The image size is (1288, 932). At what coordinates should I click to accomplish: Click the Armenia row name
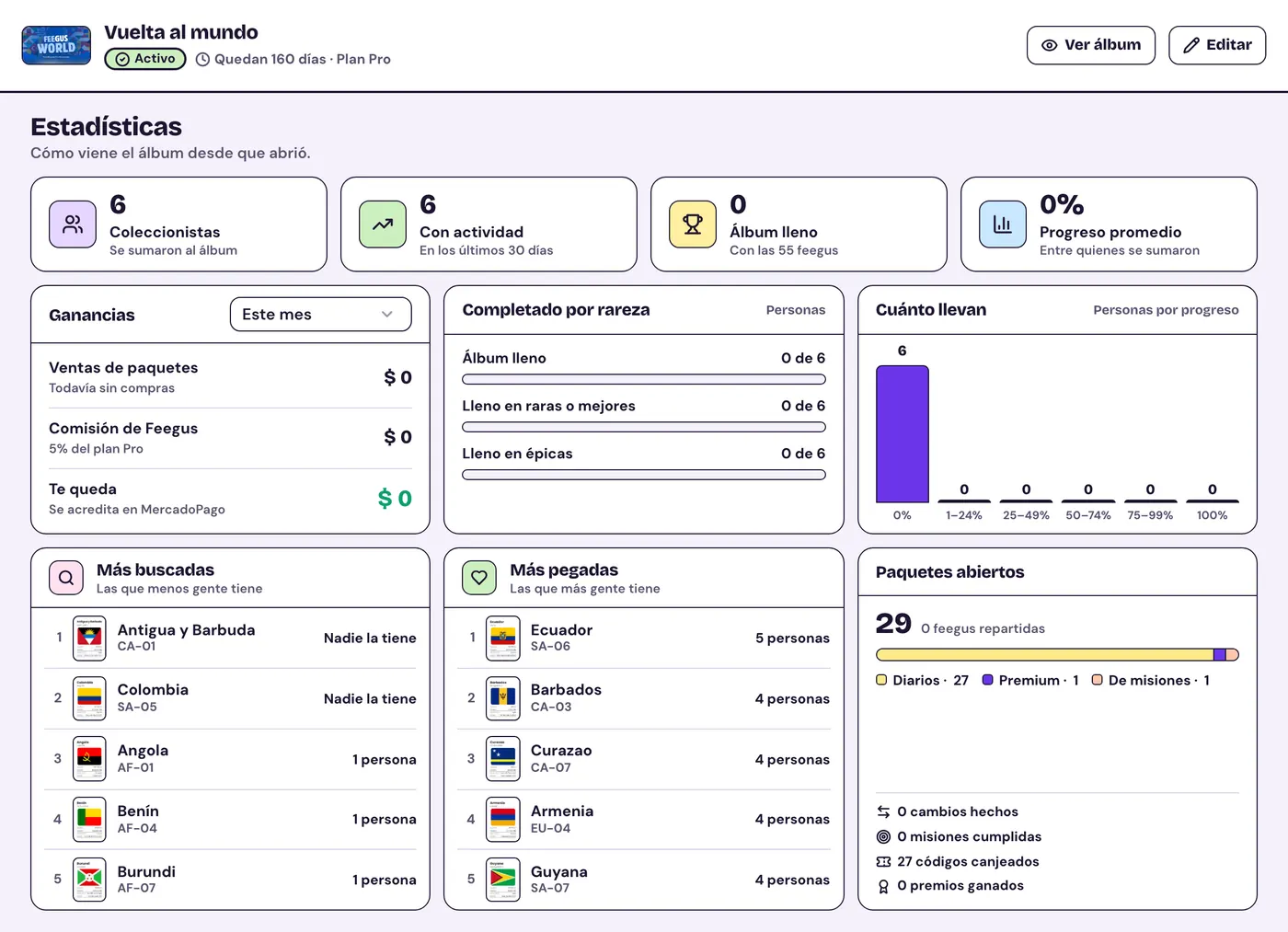click(562, 811)
